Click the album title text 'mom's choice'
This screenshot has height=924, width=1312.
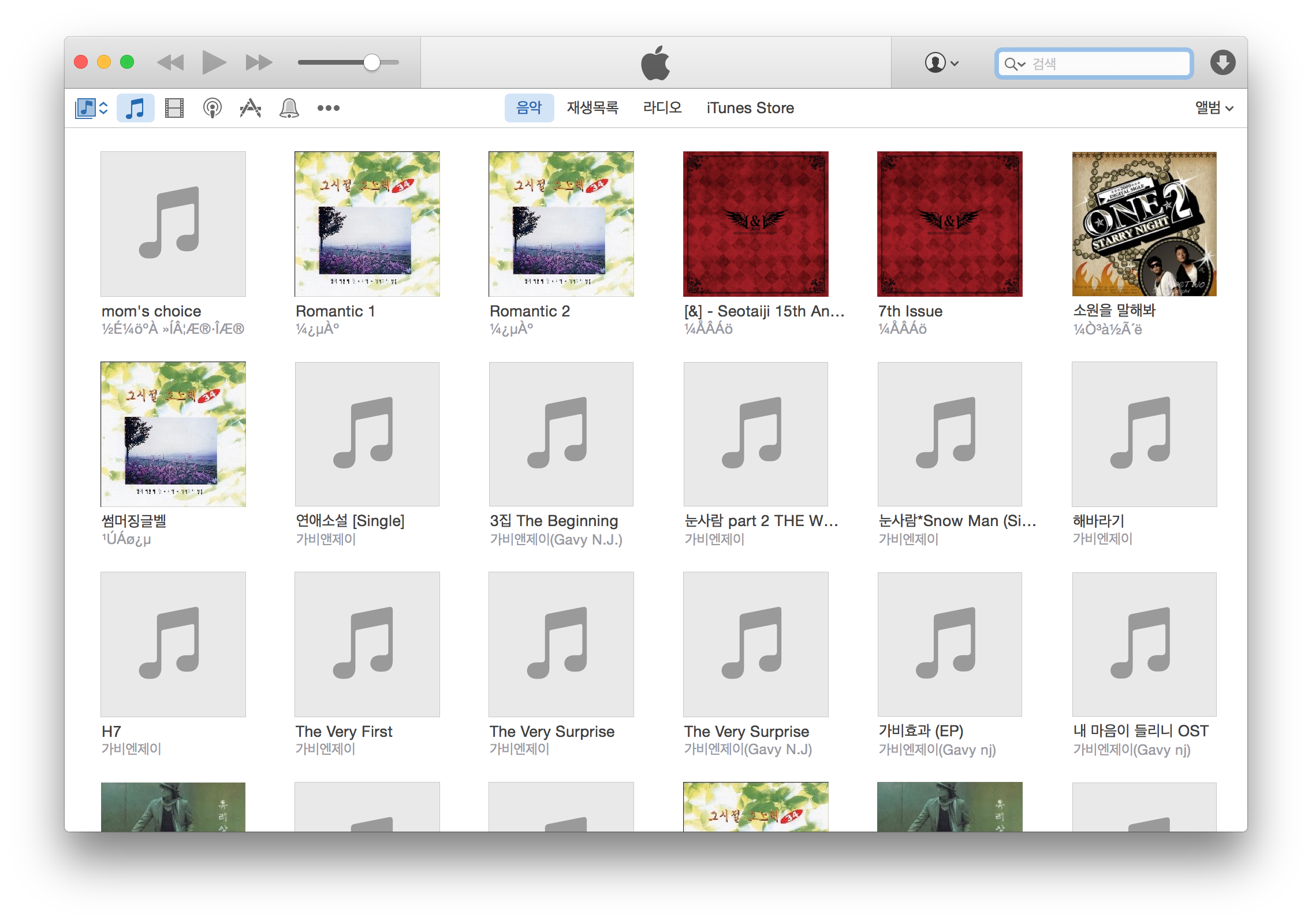(x=151, y=311)
